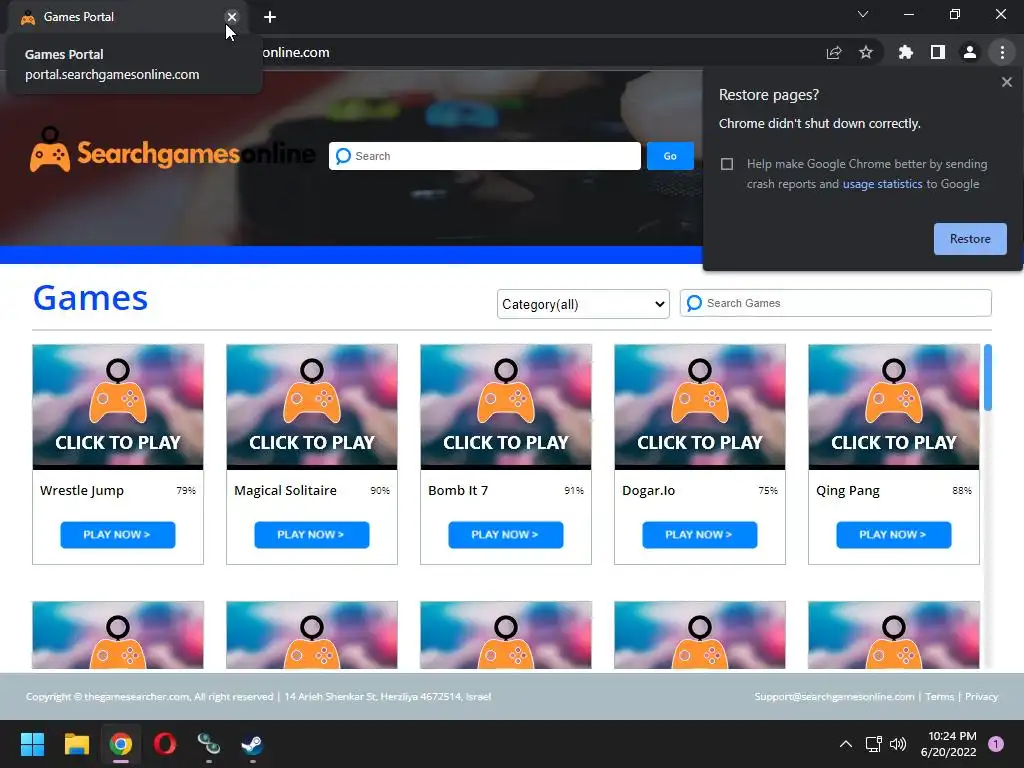1024x768 pixels.
Task: Click the 79% rating for Wrestle Jump
Action: pyautogui.click(x=186, y=490)
